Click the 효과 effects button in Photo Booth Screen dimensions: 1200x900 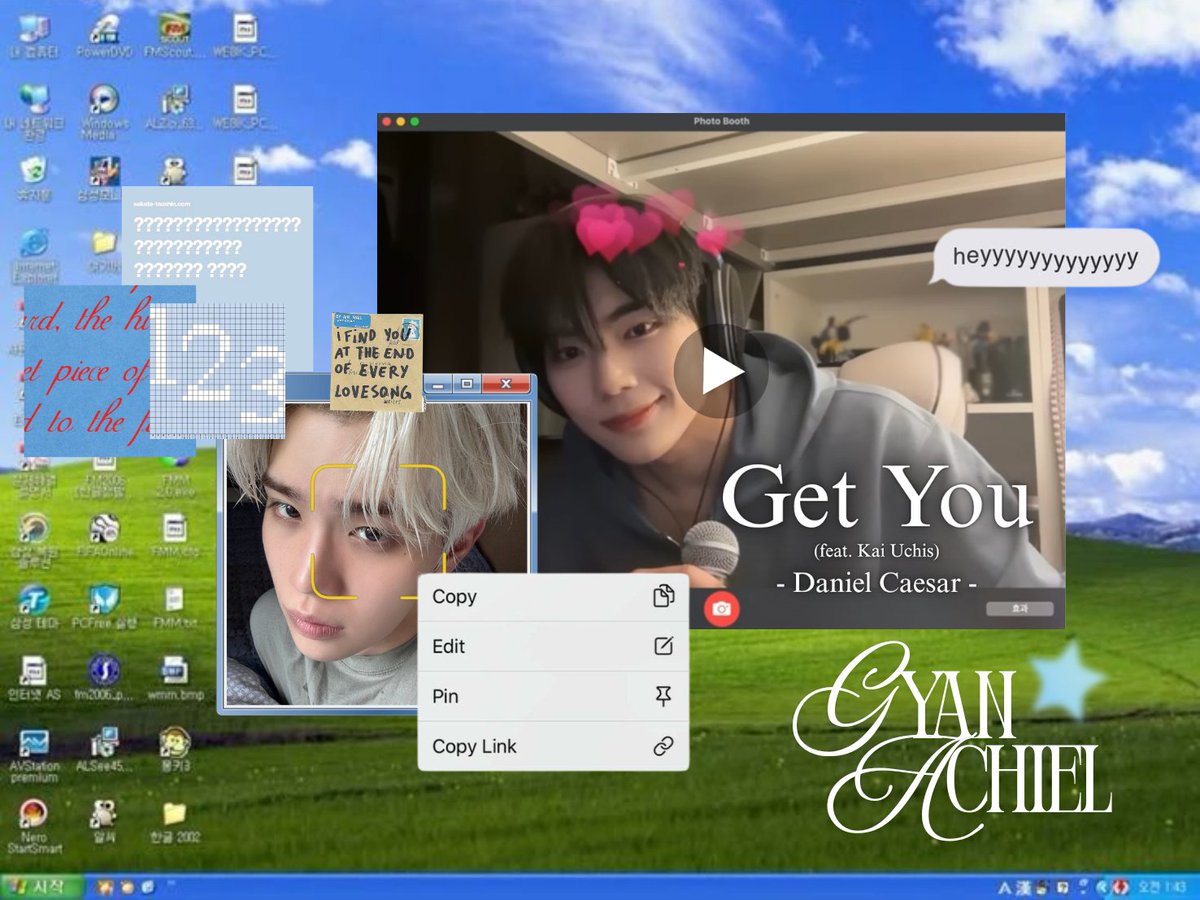1018,608
